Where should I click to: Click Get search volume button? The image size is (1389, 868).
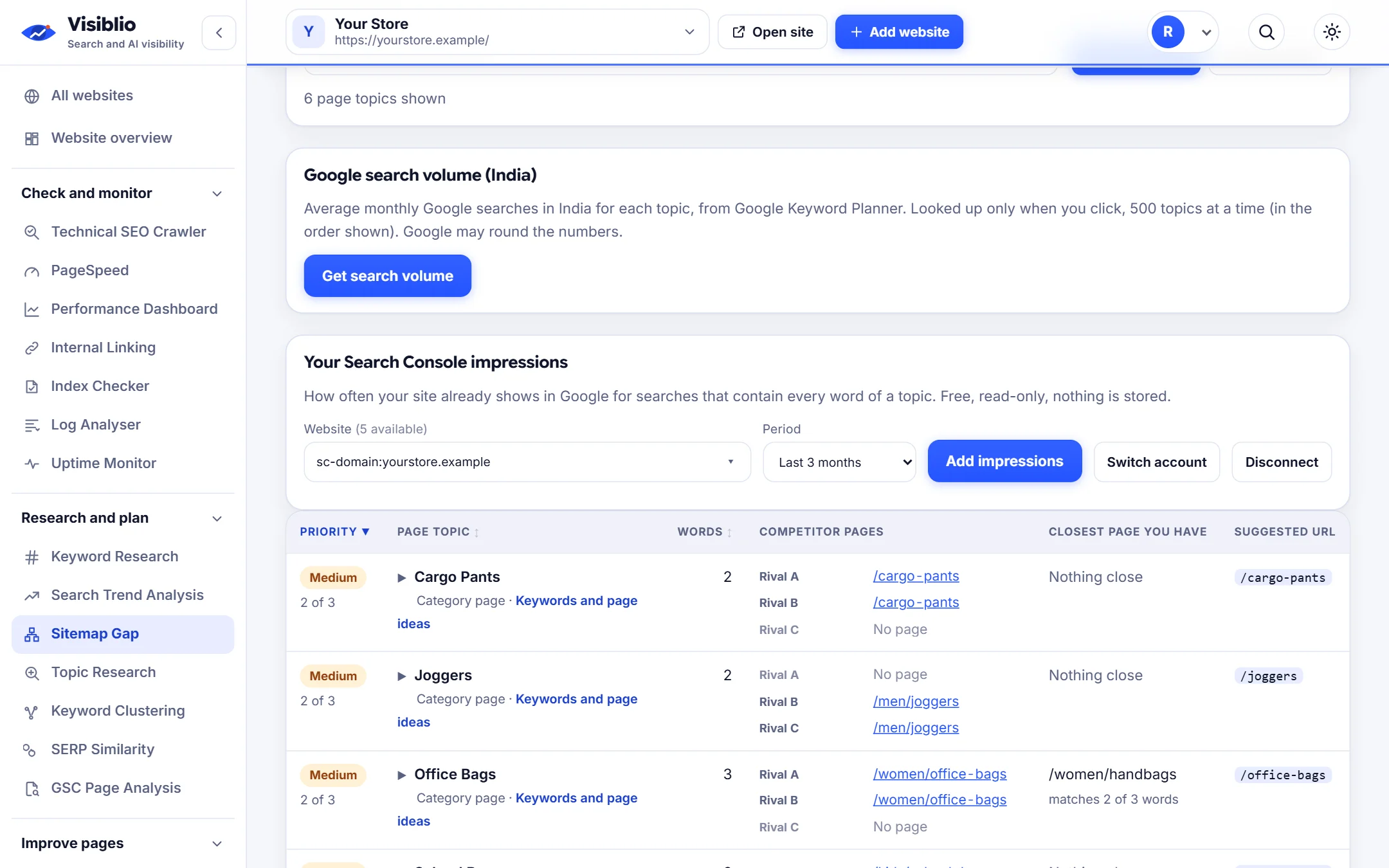tap(388, 276)
